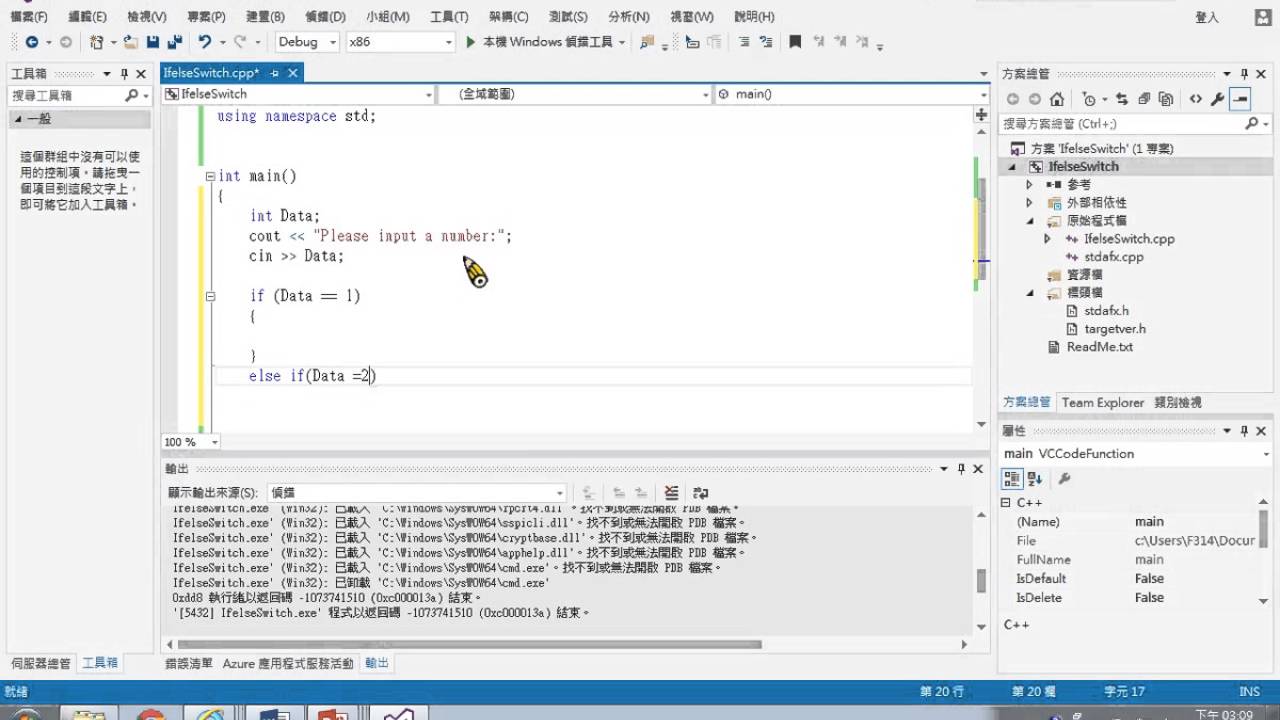1280x720 pixels.
Task: Pin the Output panel with pushpin icon
Action: pos(961,468)
